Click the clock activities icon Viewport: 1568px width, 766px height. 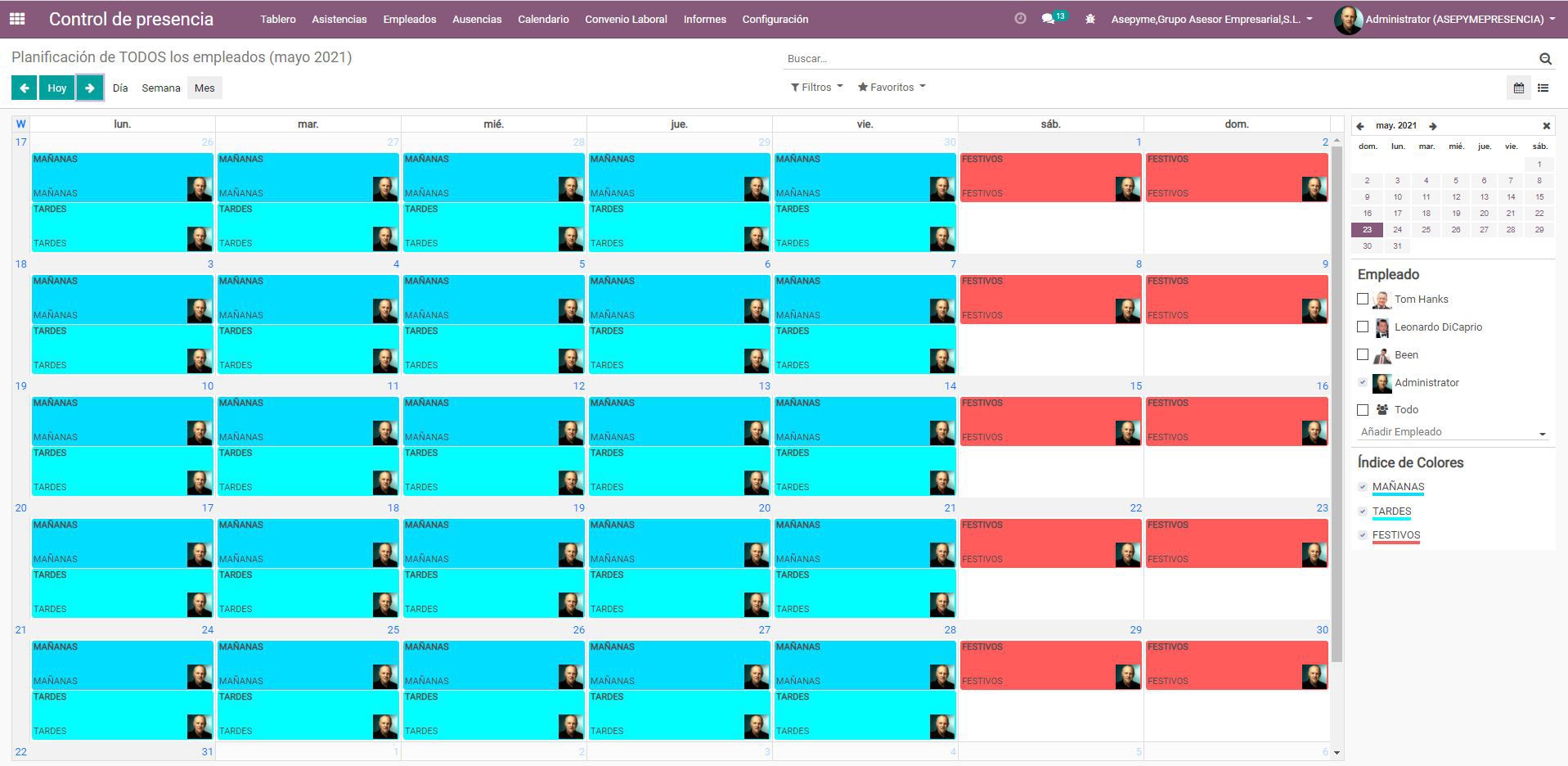1020,19
